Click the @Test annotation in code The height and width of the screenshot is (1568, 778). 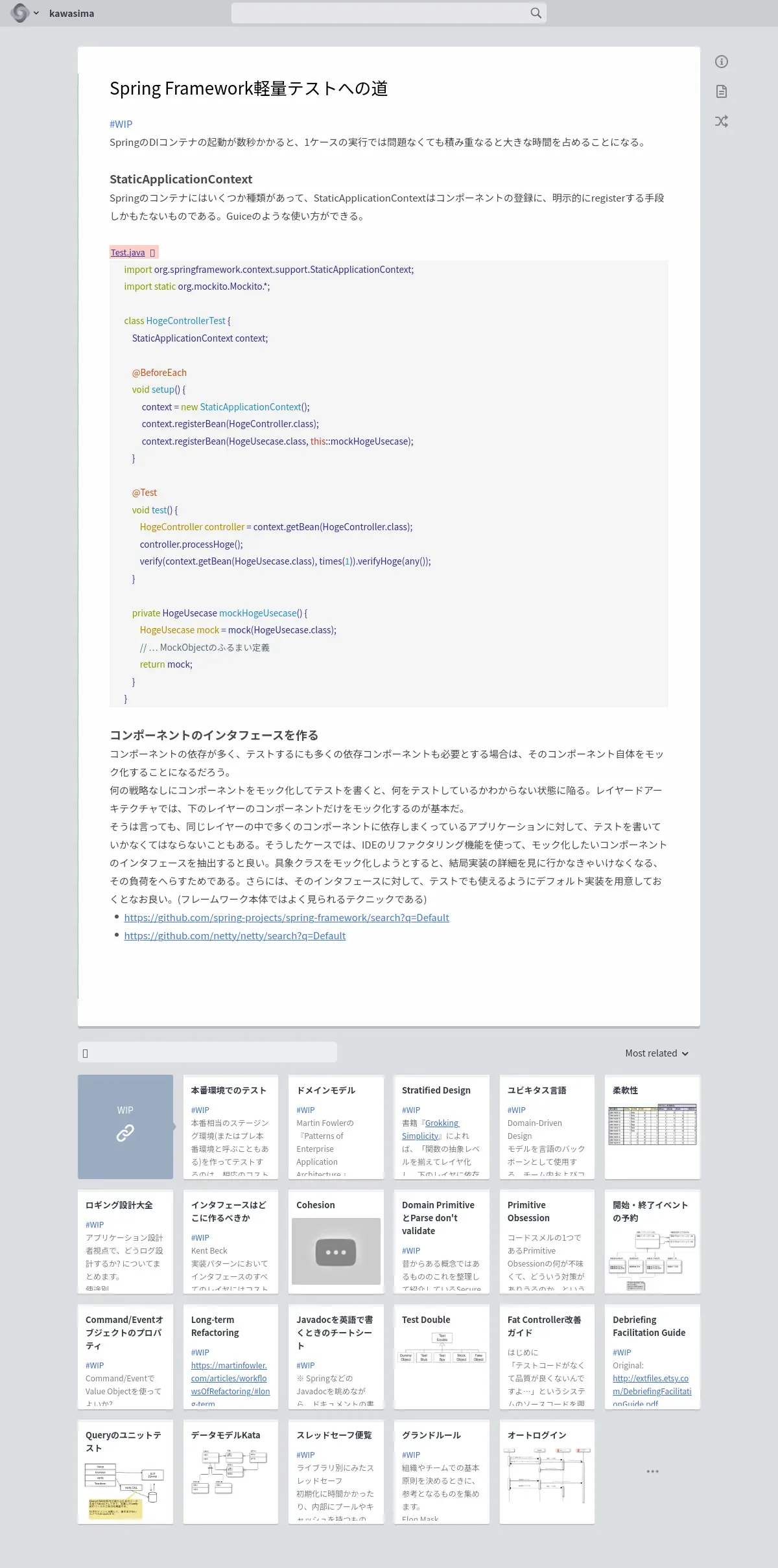[145, 493]
